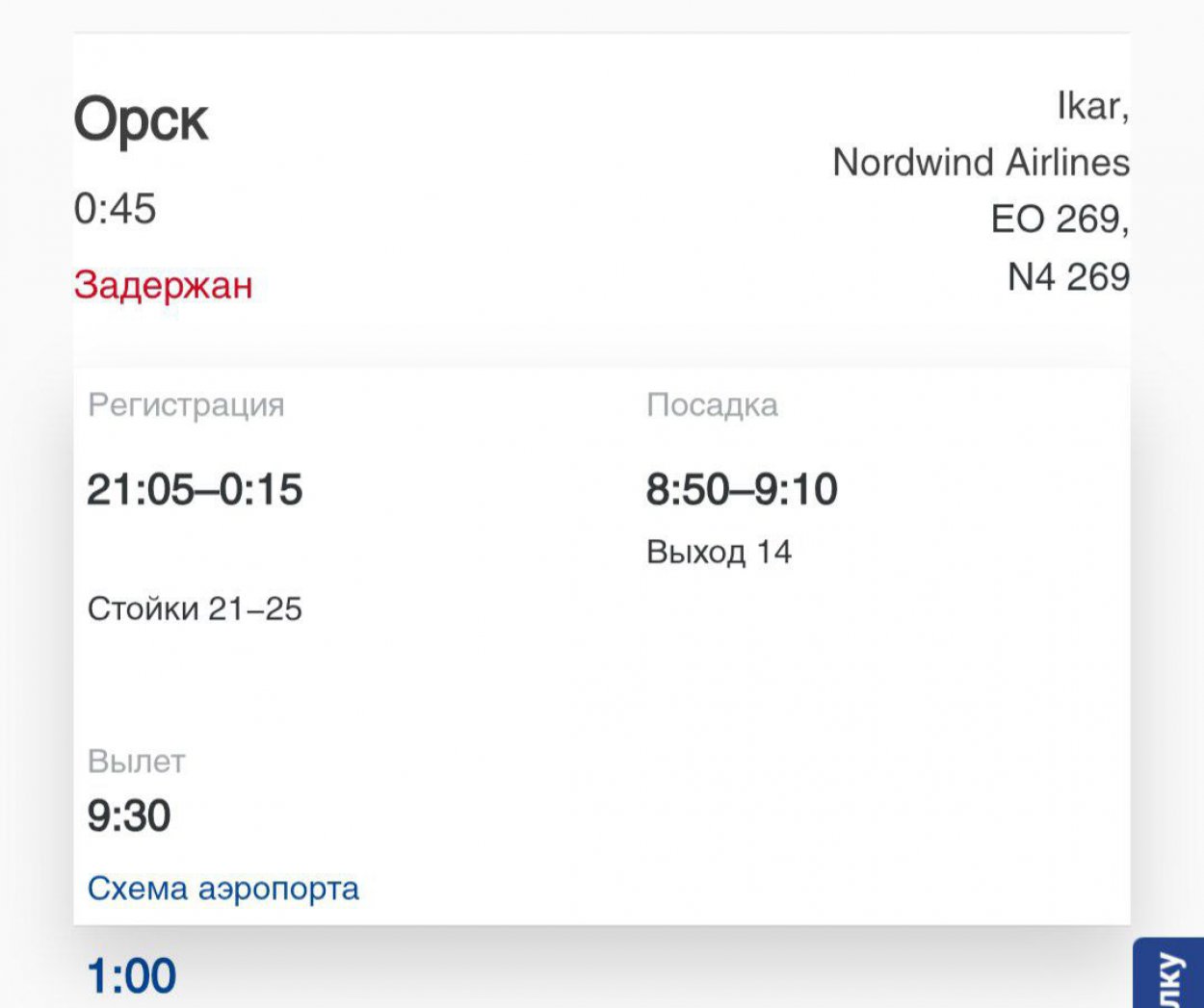Click the boarding time 8:50–9:10
1204x1008 pixels.
click(x=742, y=489)
